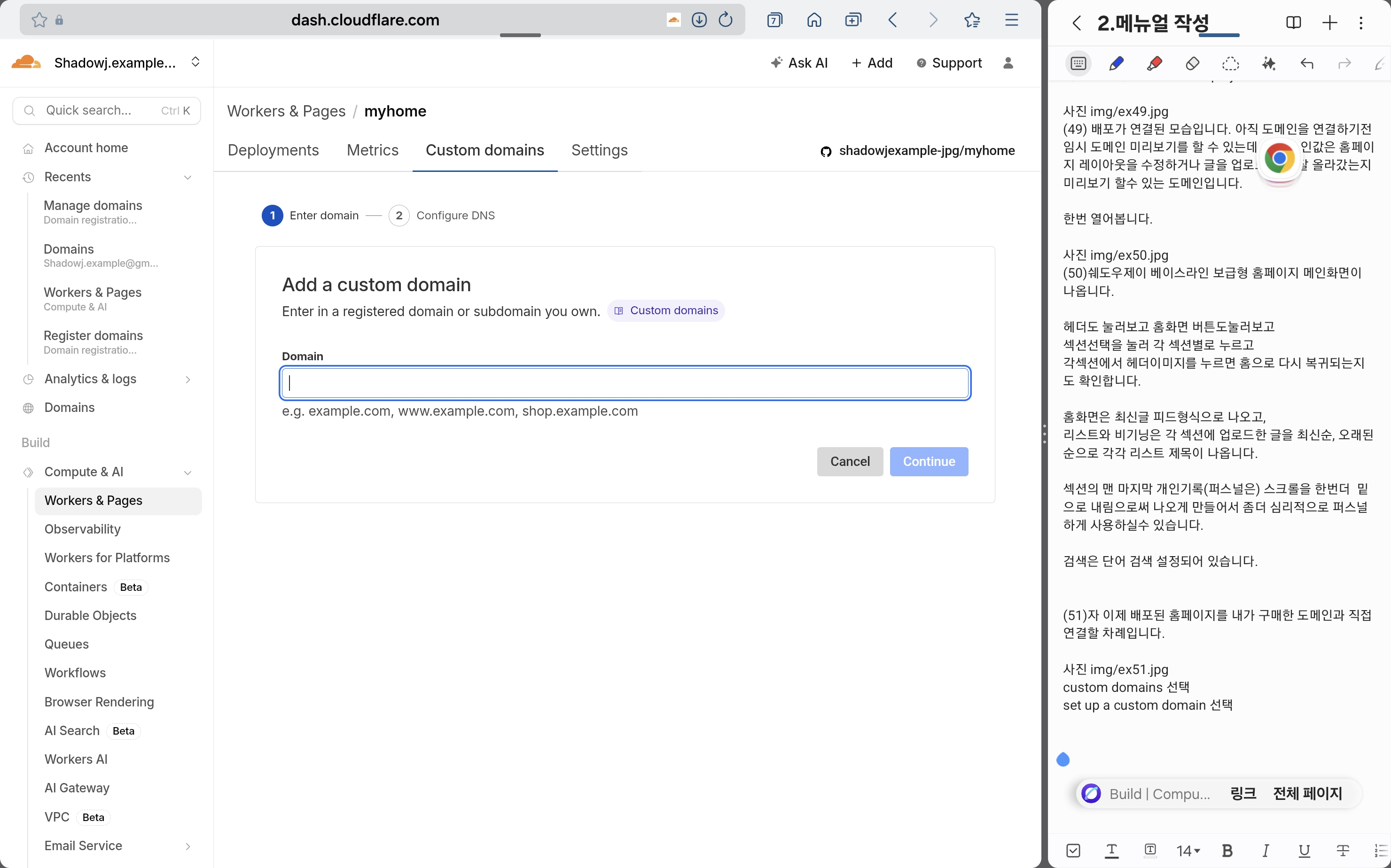Viewport: 1391px width, 868px height.
Task: Click the split view divider handle
Action: [x=1044, y=434]
